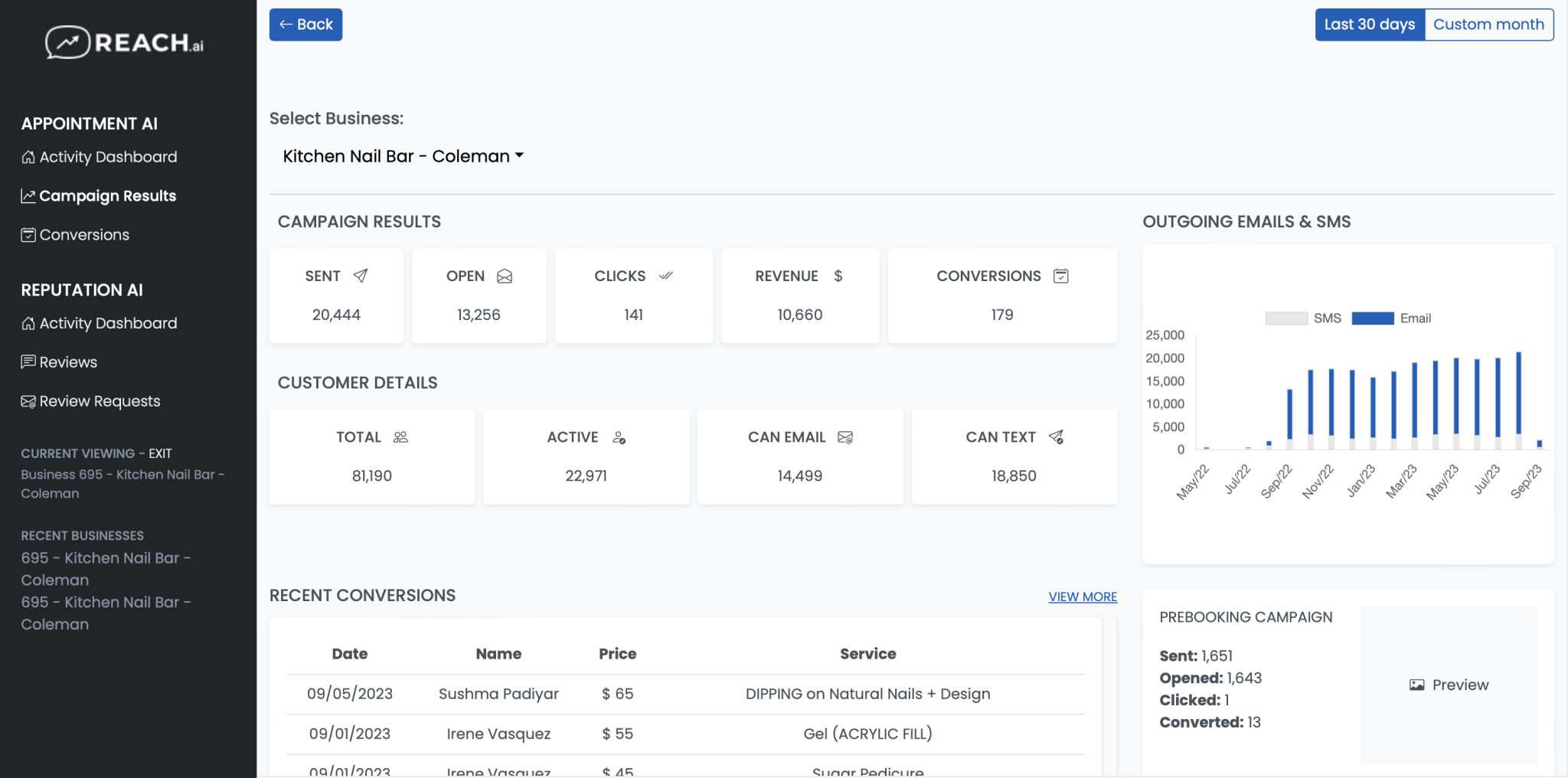Open VIEW MORE for recent conversions

(1082, 596)
